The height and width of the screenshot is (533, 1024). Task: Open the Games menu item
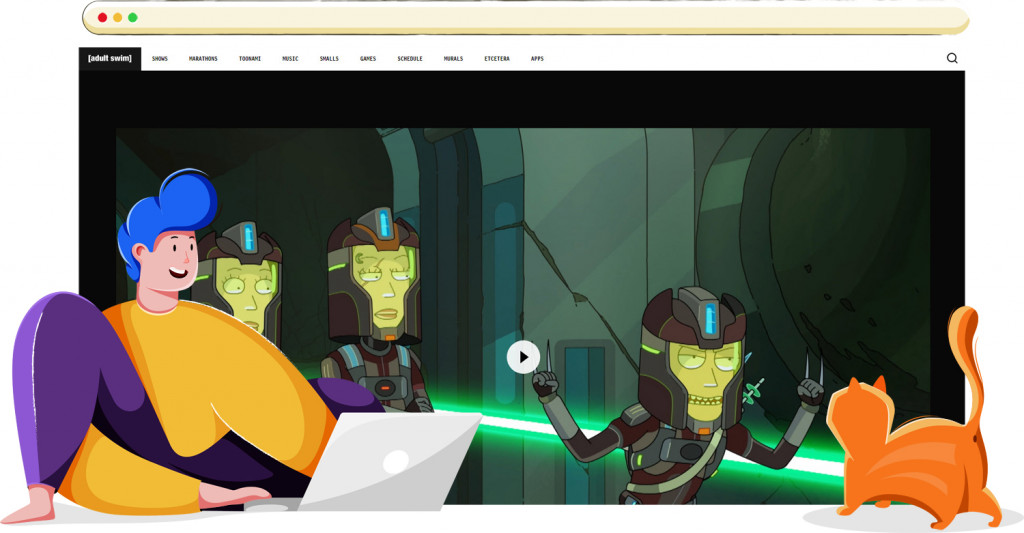click(x=368, y=59)
